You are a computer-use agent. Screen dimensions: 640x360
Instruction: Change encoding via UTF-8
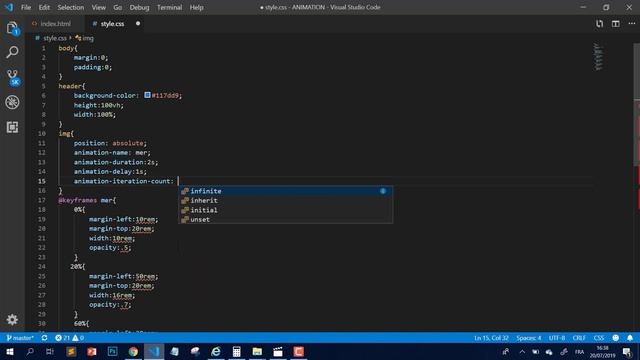(x=557, y=338)
